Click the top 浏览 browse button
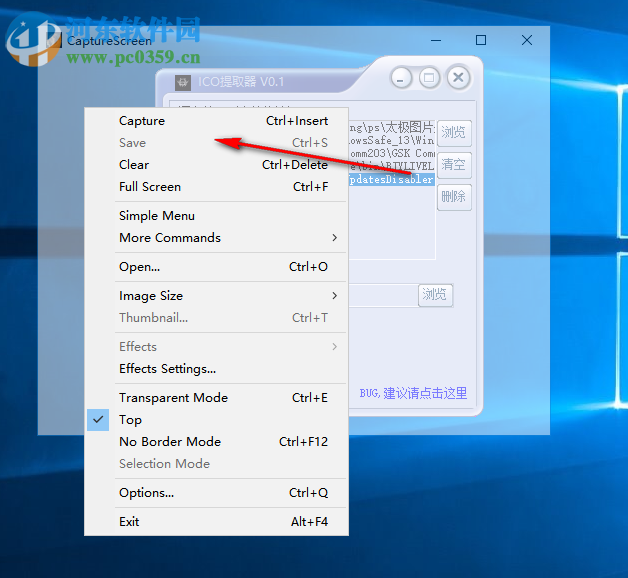The width and height of the screenshot is (628, 578). point(454,133)
